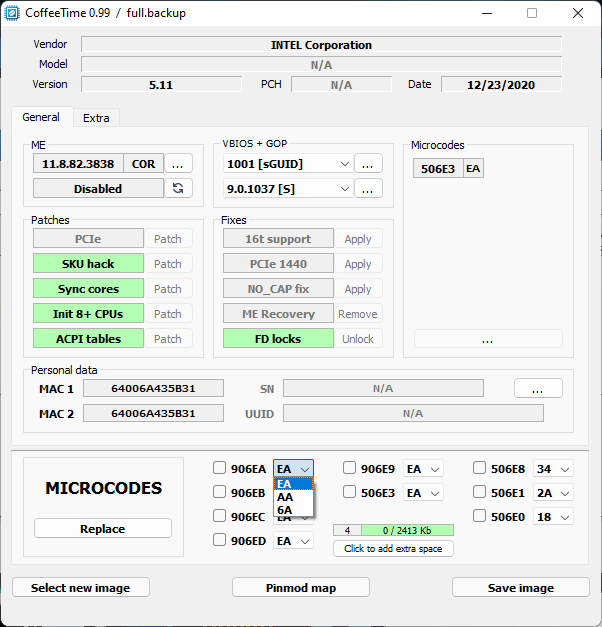Image resolution: width=602 pixels, height=627 pixels.
Task: Minimize the CoffeeTime window
Action: click(x=487, y=13)
